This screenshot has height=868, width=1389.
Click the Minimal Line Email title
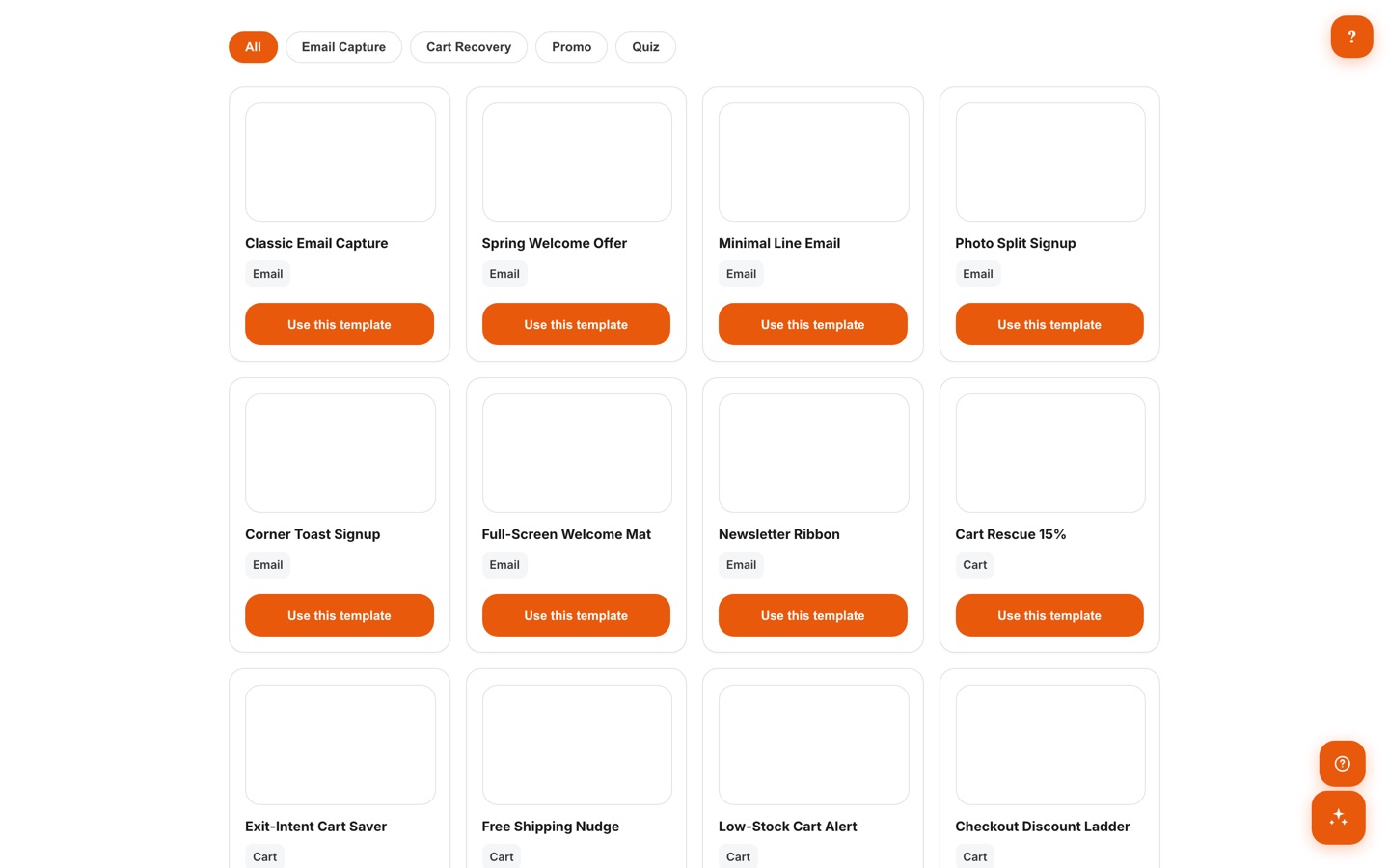[779, 243]
